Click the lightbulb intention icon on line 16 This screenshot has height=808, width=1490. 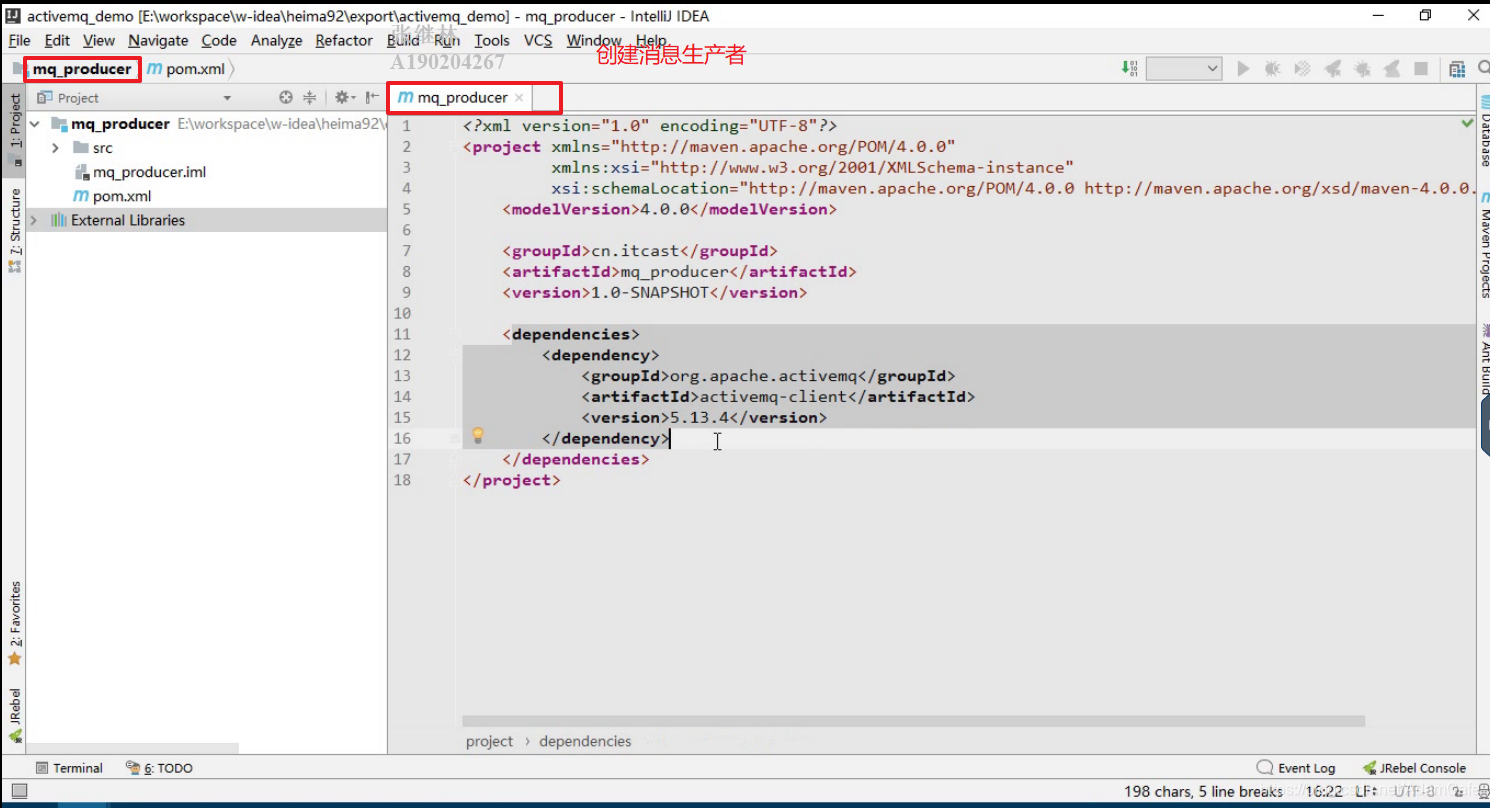point(478,435)
